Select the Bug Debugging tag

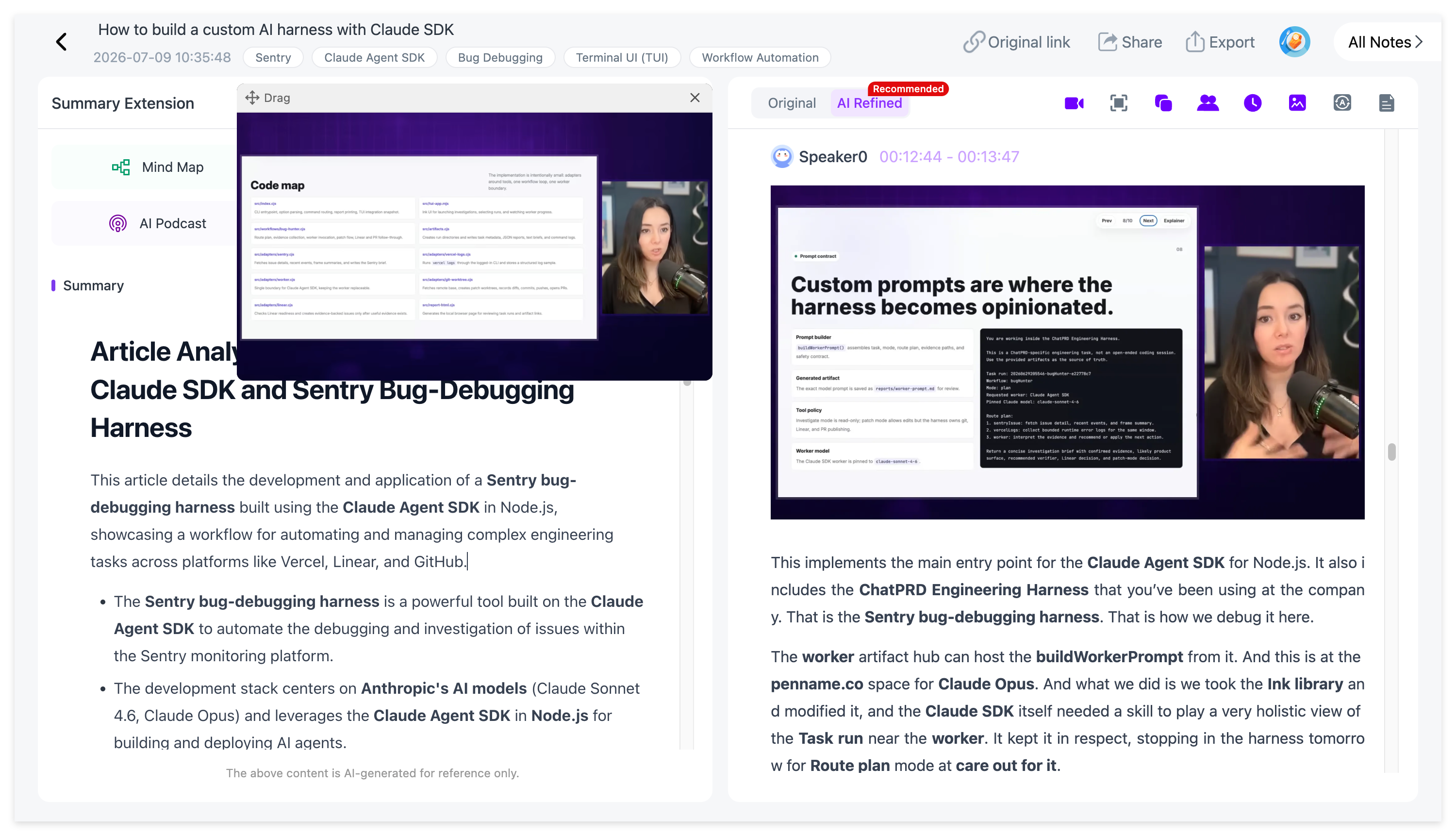point(500,57)
